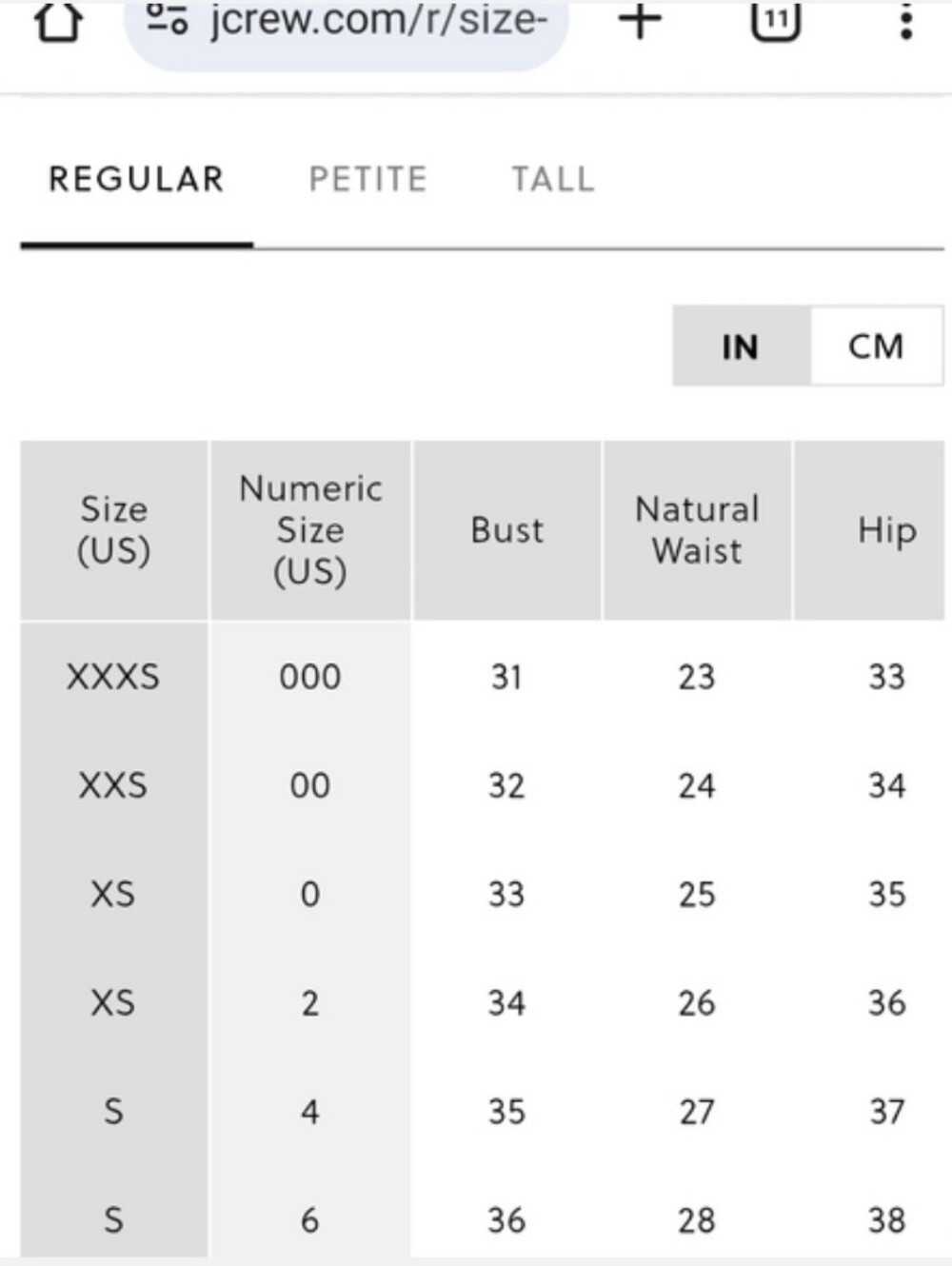Screen dimensions: 952x1266
Task: Switch to the Petite size tab
Action: 368,179
